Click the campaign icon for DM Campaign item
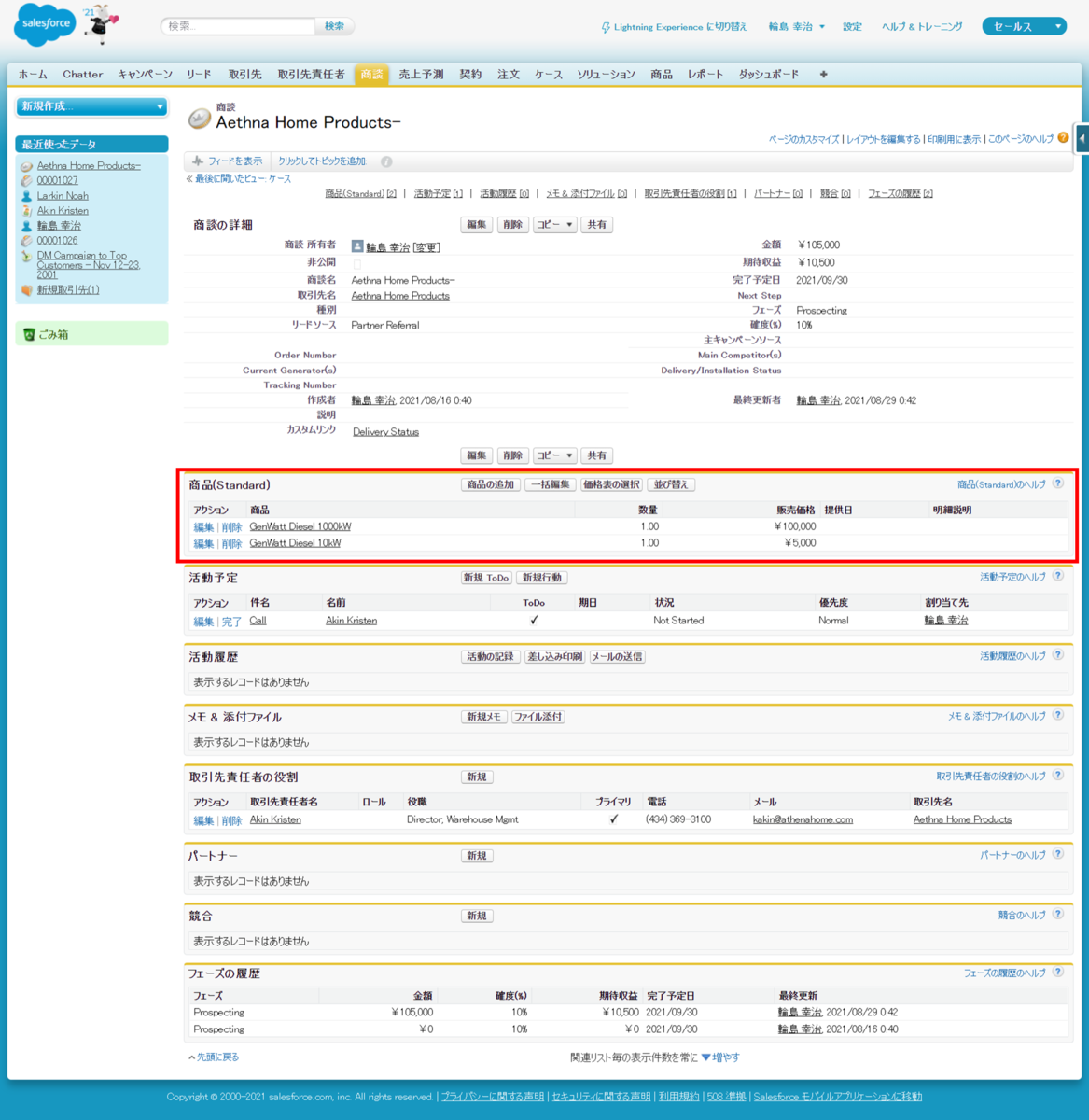 click(27, 256)
